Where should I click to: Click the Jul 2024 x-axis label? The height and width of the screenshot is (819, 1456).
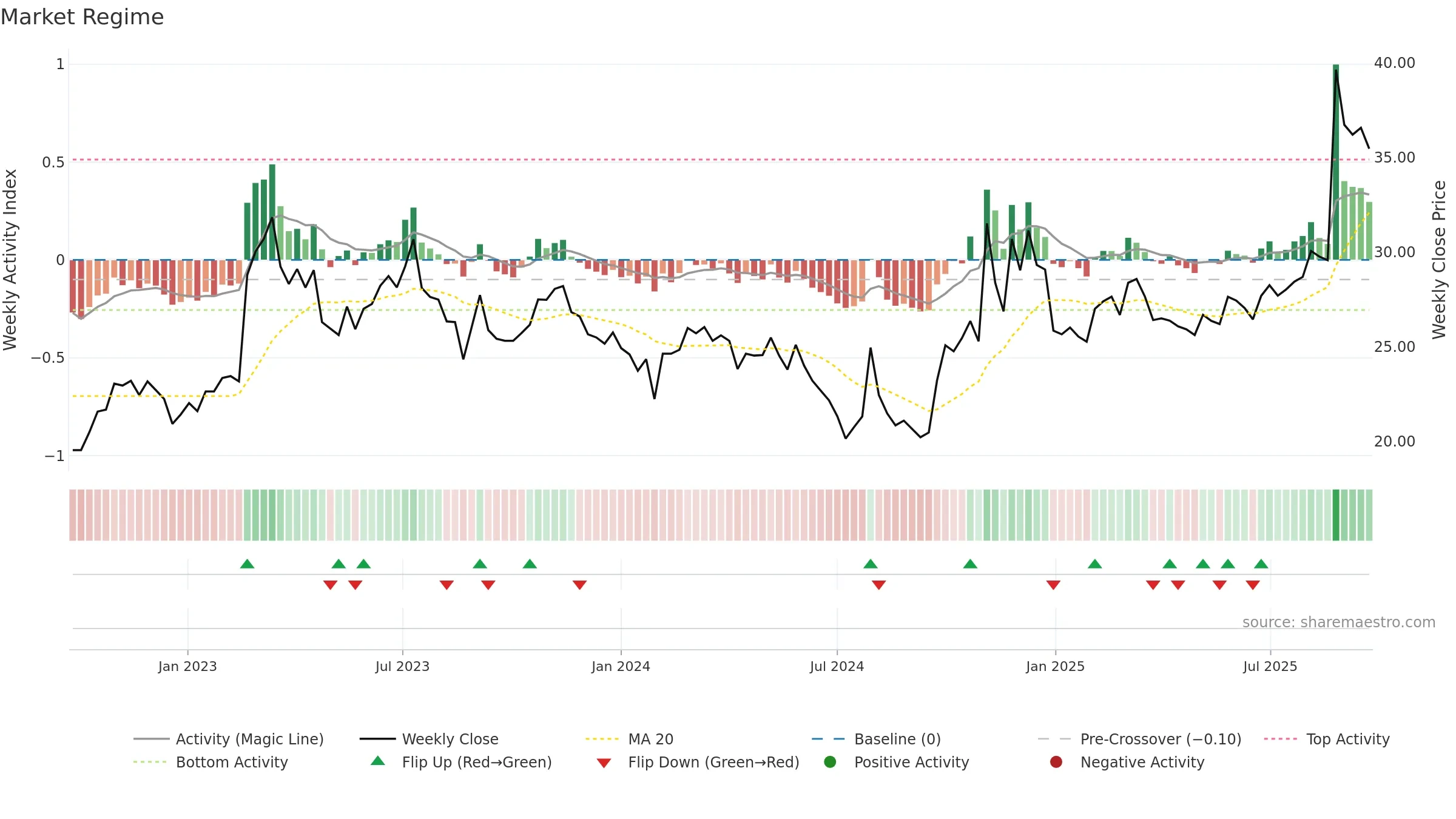837,666
